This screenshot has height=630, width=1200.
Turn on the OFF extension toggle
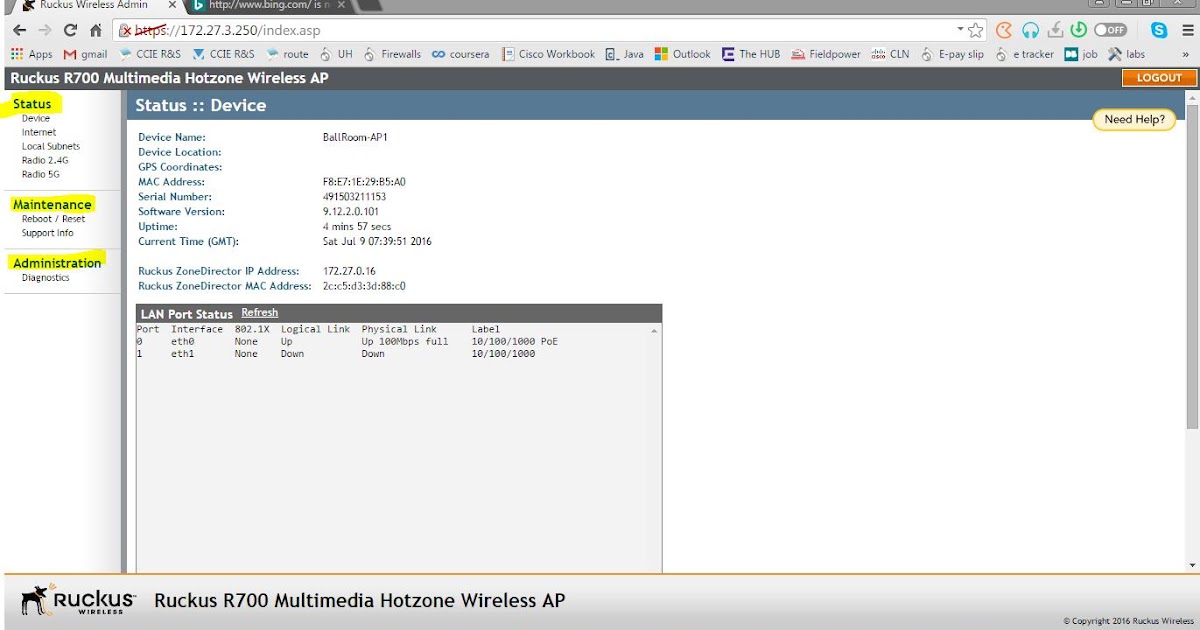pos(1110,30)
